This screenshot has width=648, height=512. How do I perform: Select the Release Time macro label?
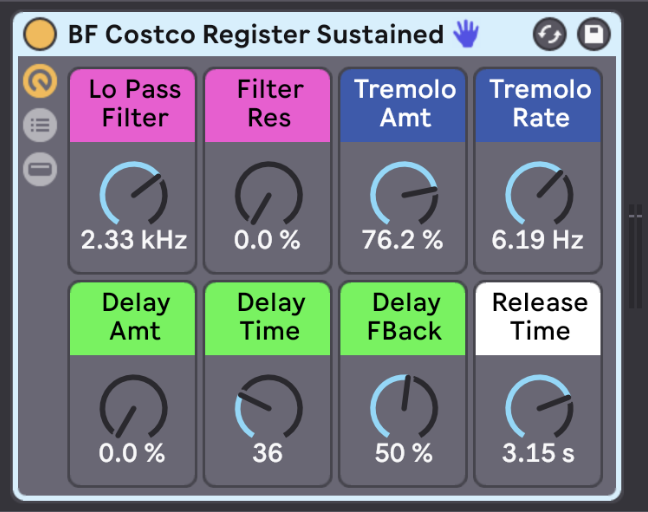(x=538, y=319)
